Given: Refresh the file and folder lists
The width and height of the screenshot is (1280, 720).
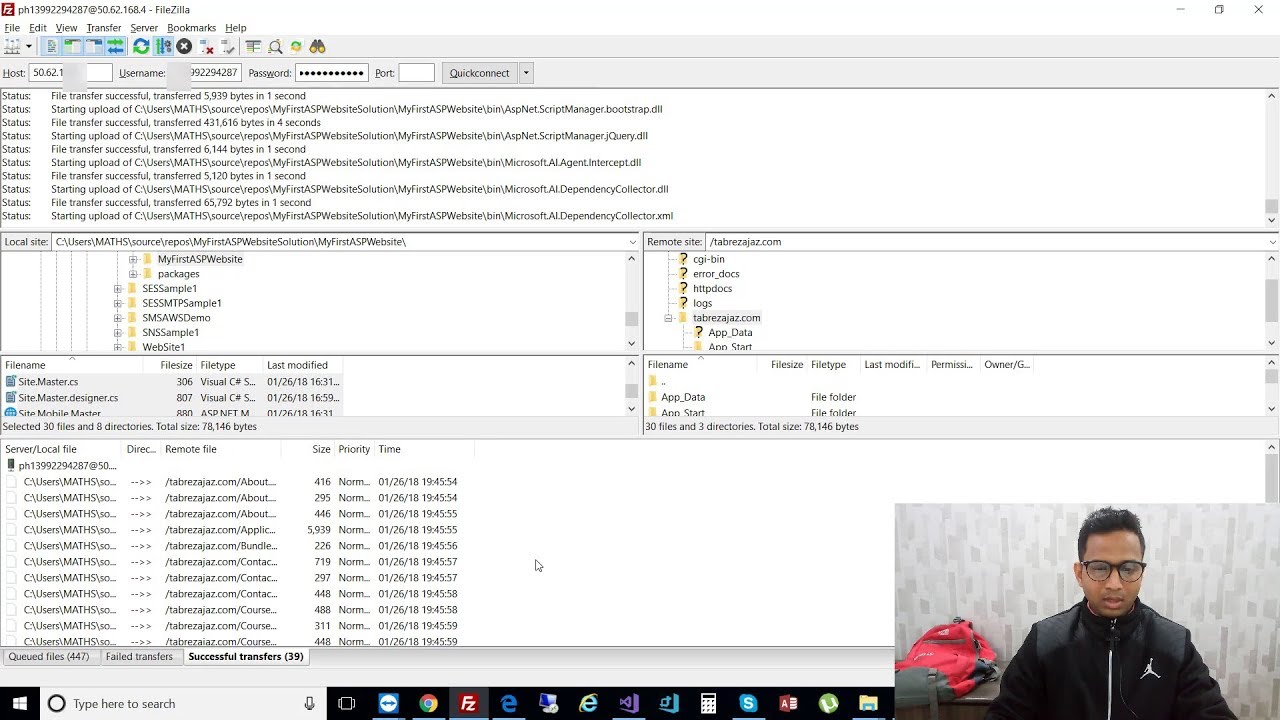Looking at the screenshot, I should tap(141, 47).
